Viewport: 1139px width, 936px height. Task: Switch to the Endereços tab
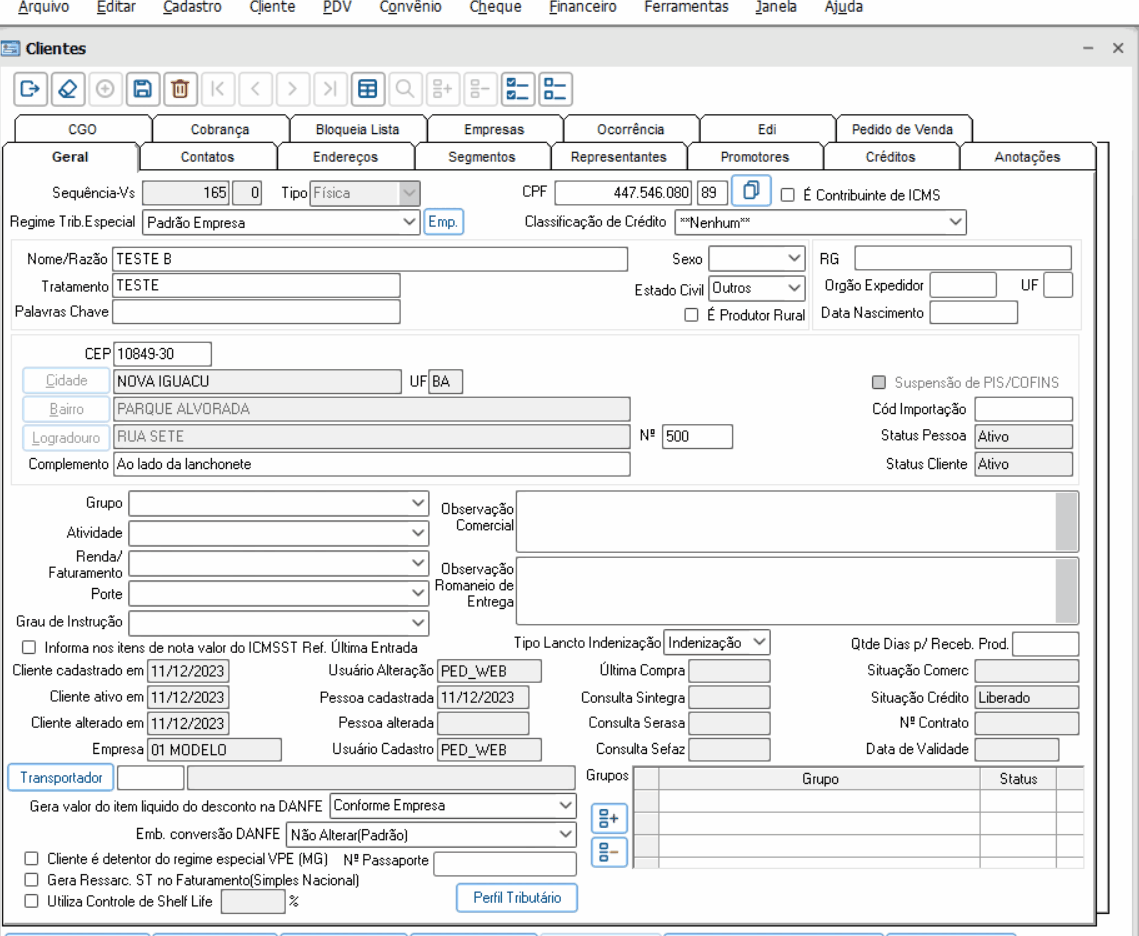(345, 157)
